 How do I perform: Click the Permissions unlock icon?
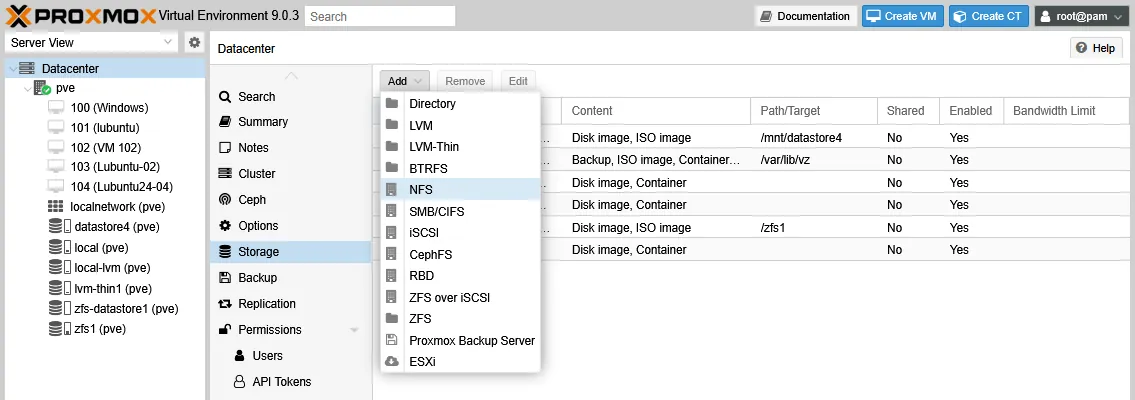pos(225,330)
